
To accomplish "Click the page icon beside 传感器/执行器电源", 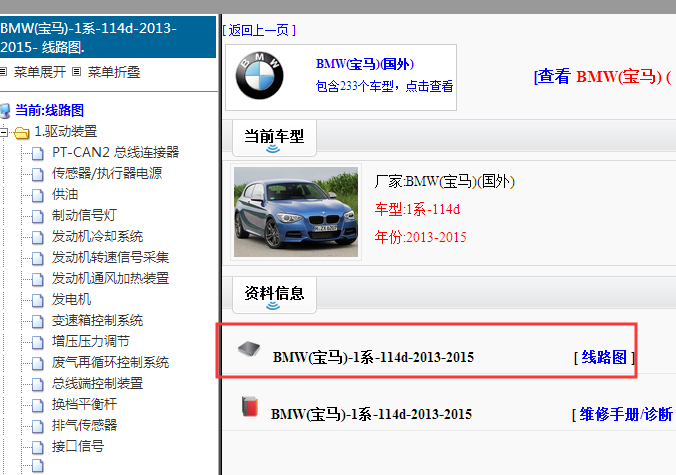I will 38,174.
